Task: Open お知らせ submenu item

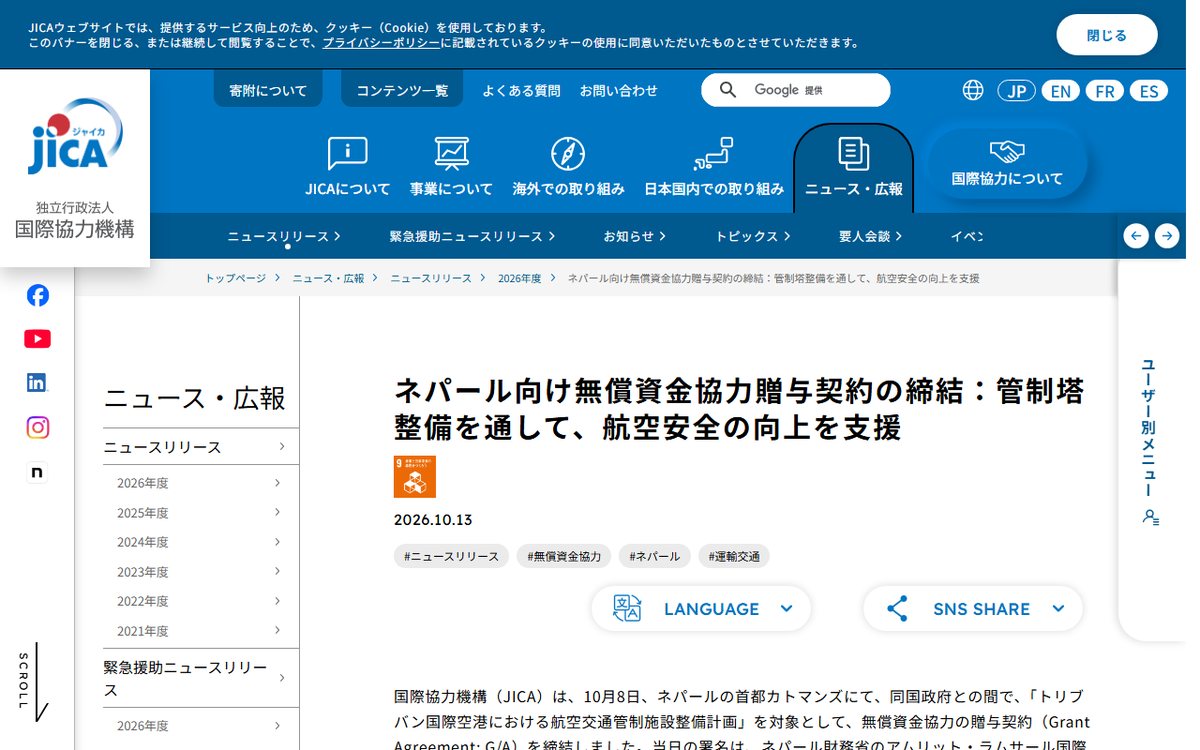Action: (634, 236)
